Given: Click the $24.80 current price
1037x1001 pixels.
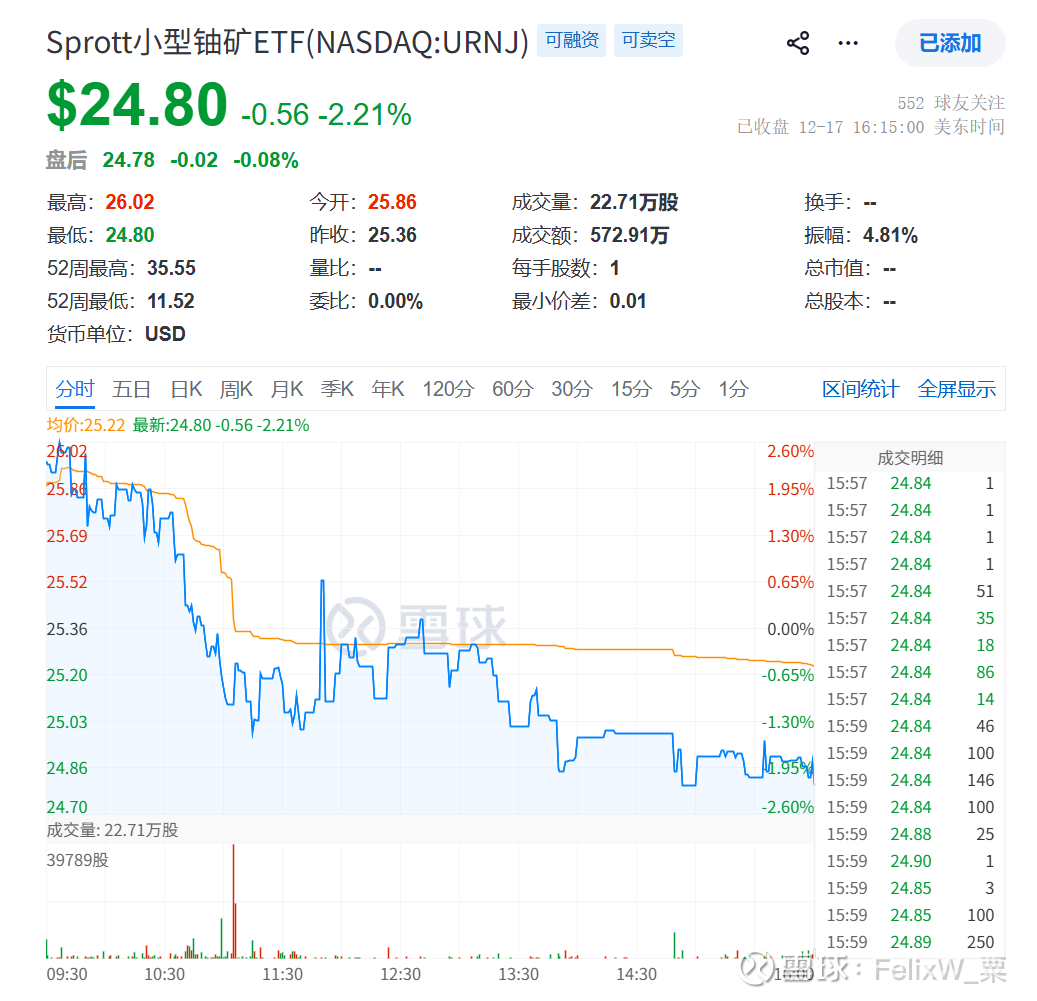Looking at the screenshot, I should point(138,104).
